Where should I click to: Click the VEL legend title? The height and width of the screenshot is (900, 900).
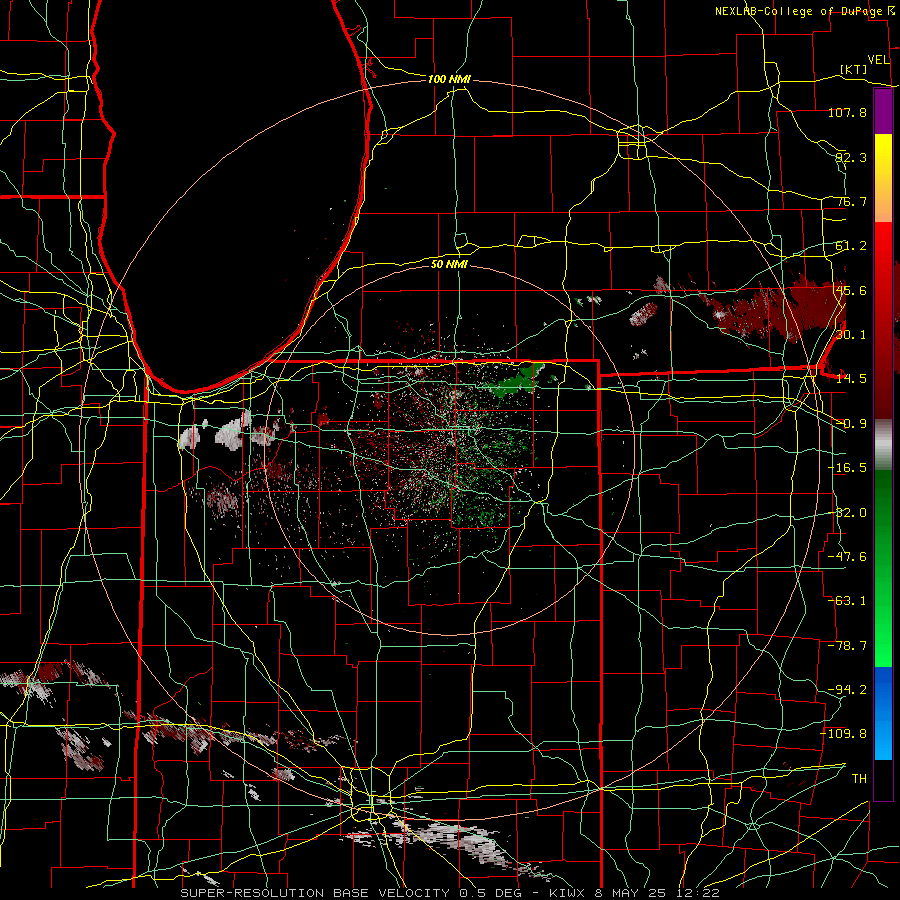(878, 60)
